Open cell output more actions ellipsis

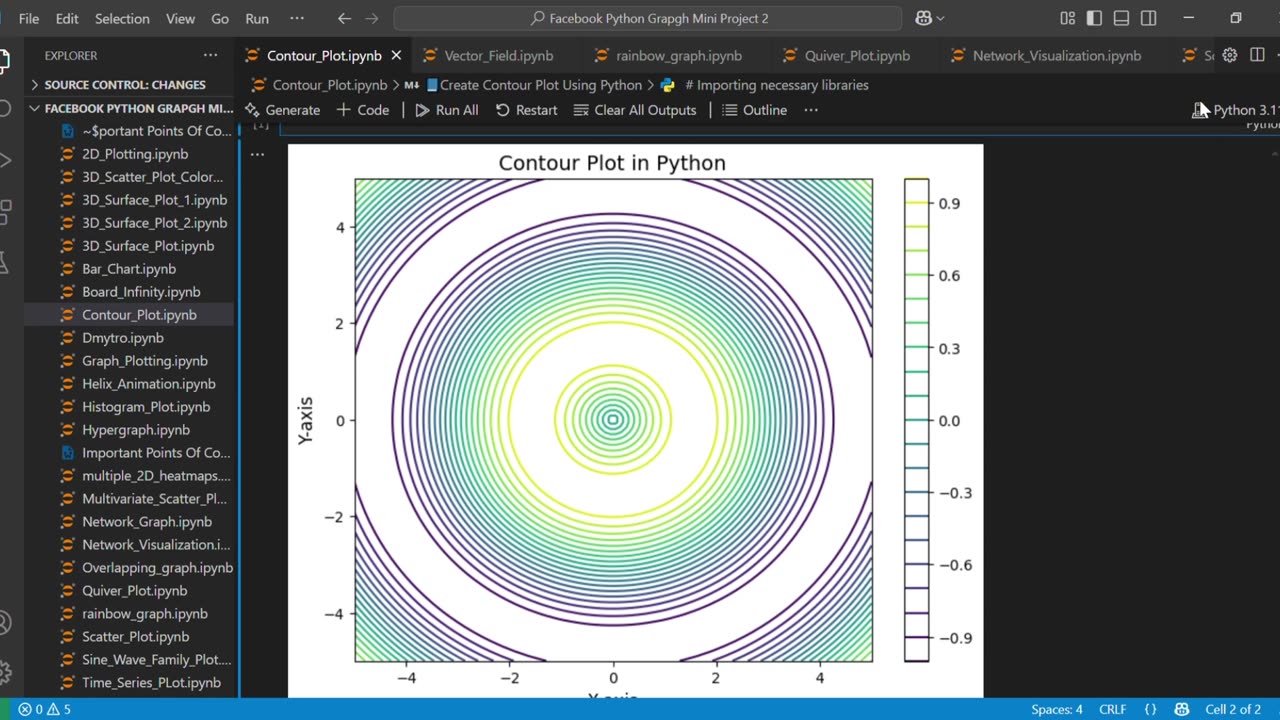[x=257, y=154]
